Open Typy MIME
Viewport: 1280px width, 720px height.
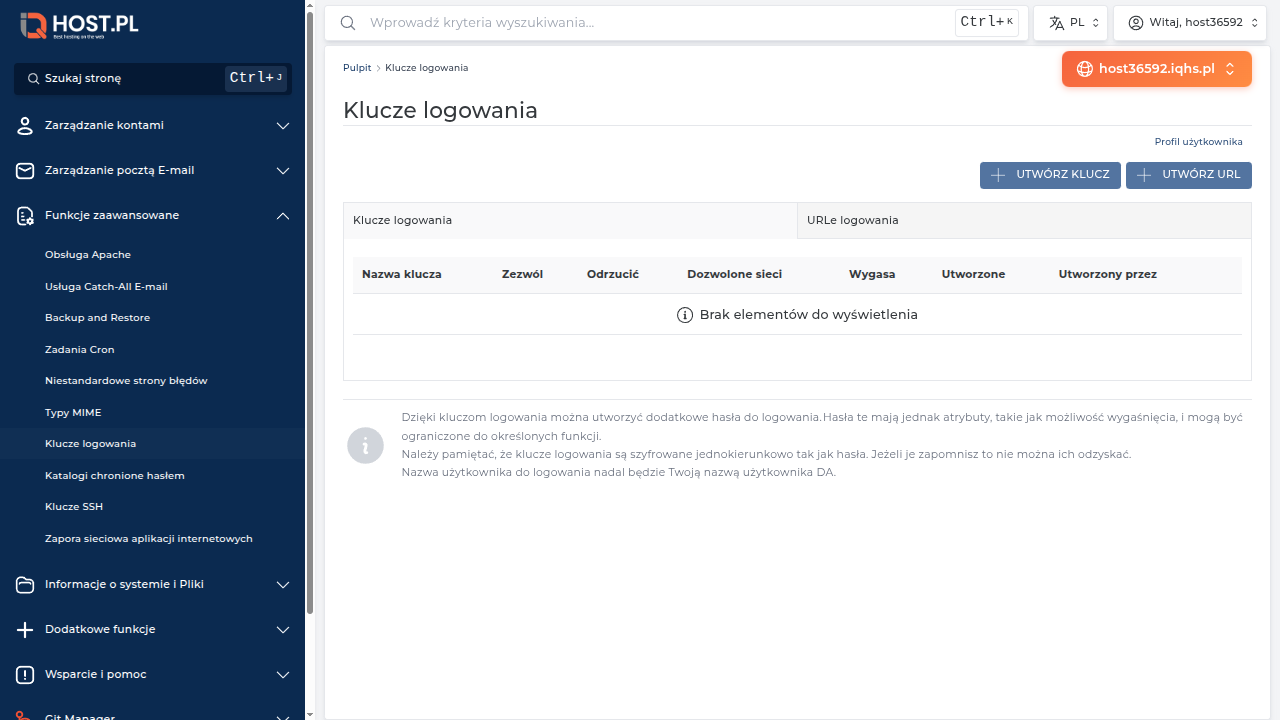73,413
